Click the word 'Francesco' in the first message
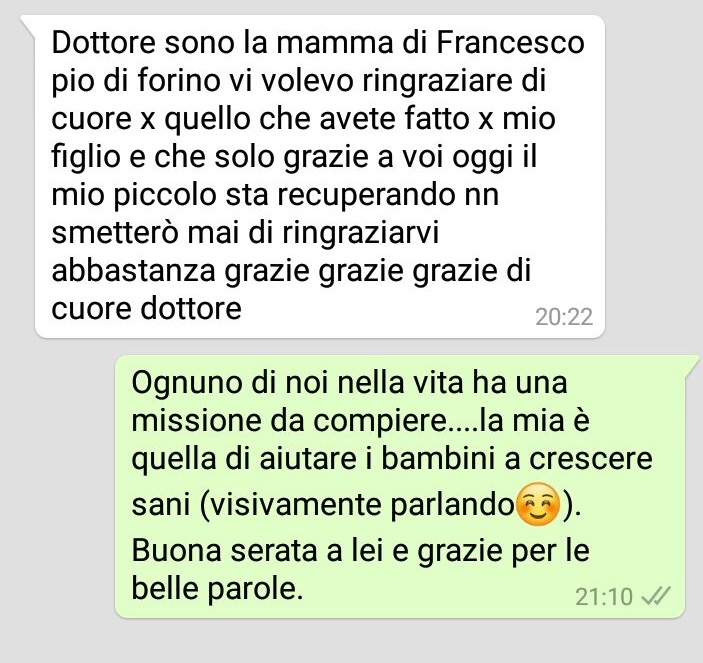 click(511, 43)
